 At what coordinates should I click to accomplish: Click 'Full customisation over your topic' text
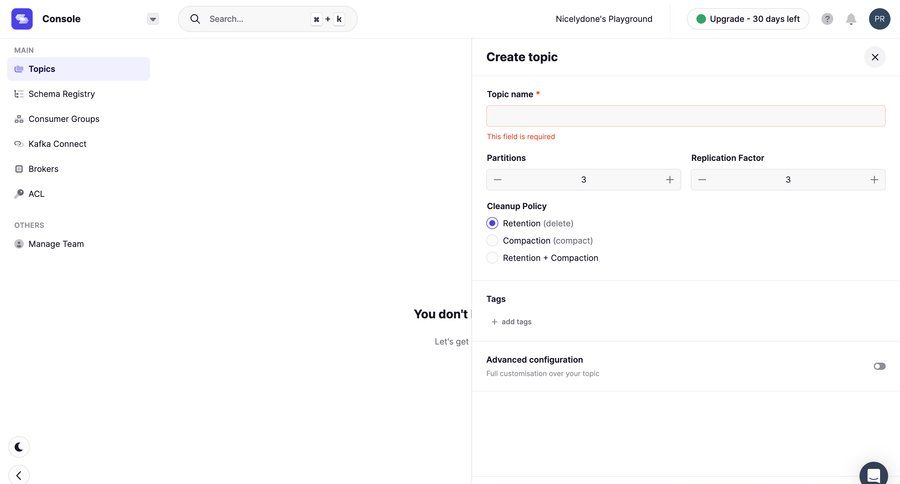click(542, 374)
